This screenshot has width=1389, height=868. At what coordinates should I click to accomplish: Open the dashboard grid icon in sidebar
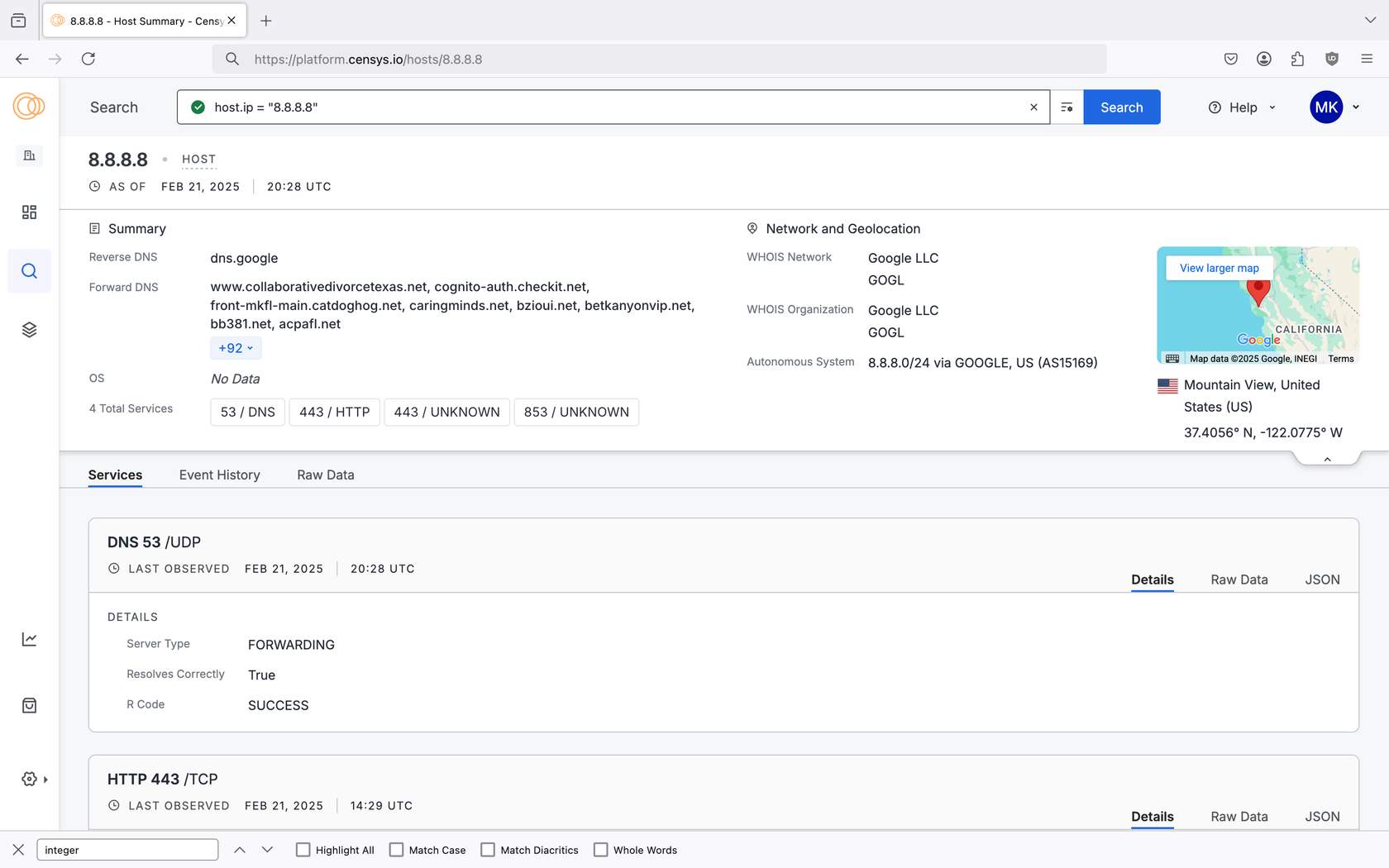tap(29, 212)
